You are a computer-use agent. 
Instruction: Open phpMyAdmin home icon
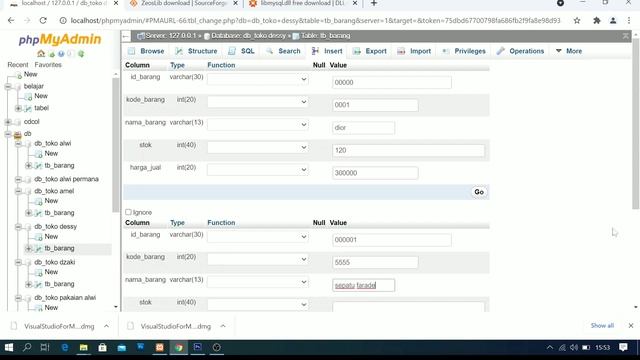pyautogui.click(x=41, y=54)
